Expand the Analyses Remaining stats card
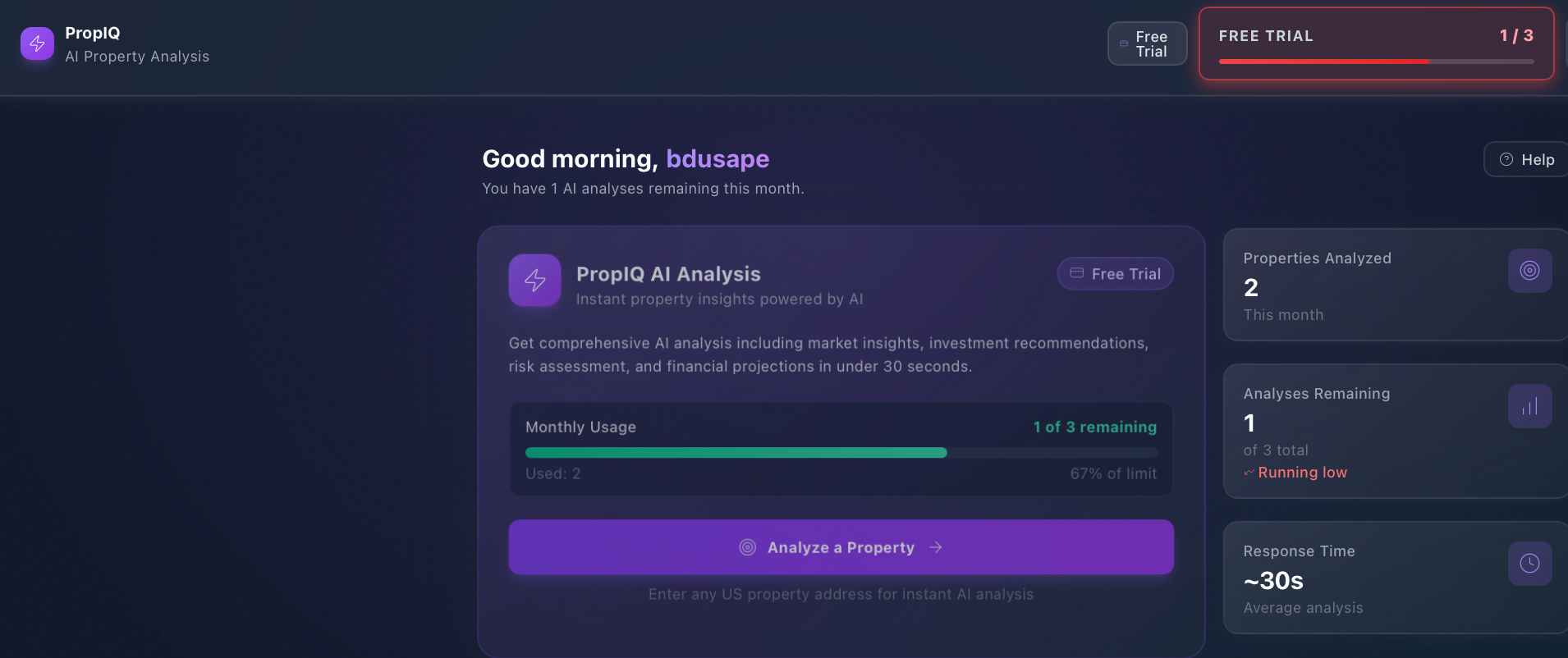This screenshot has width=1568, height=658. [x=1394, y=431]
